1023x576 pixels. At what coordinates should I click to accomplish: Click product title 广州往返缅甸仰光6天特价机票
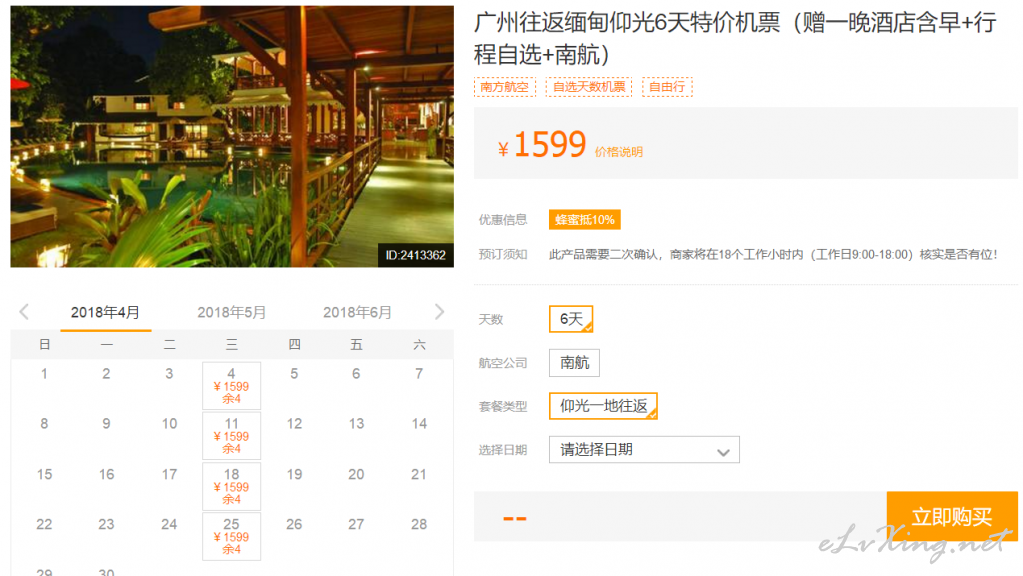point(735,38)
